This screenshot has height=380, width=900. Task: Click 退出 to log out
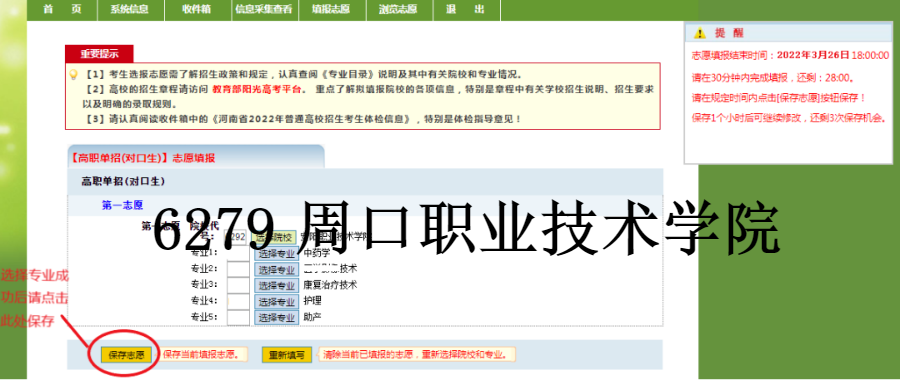[466, 9]
